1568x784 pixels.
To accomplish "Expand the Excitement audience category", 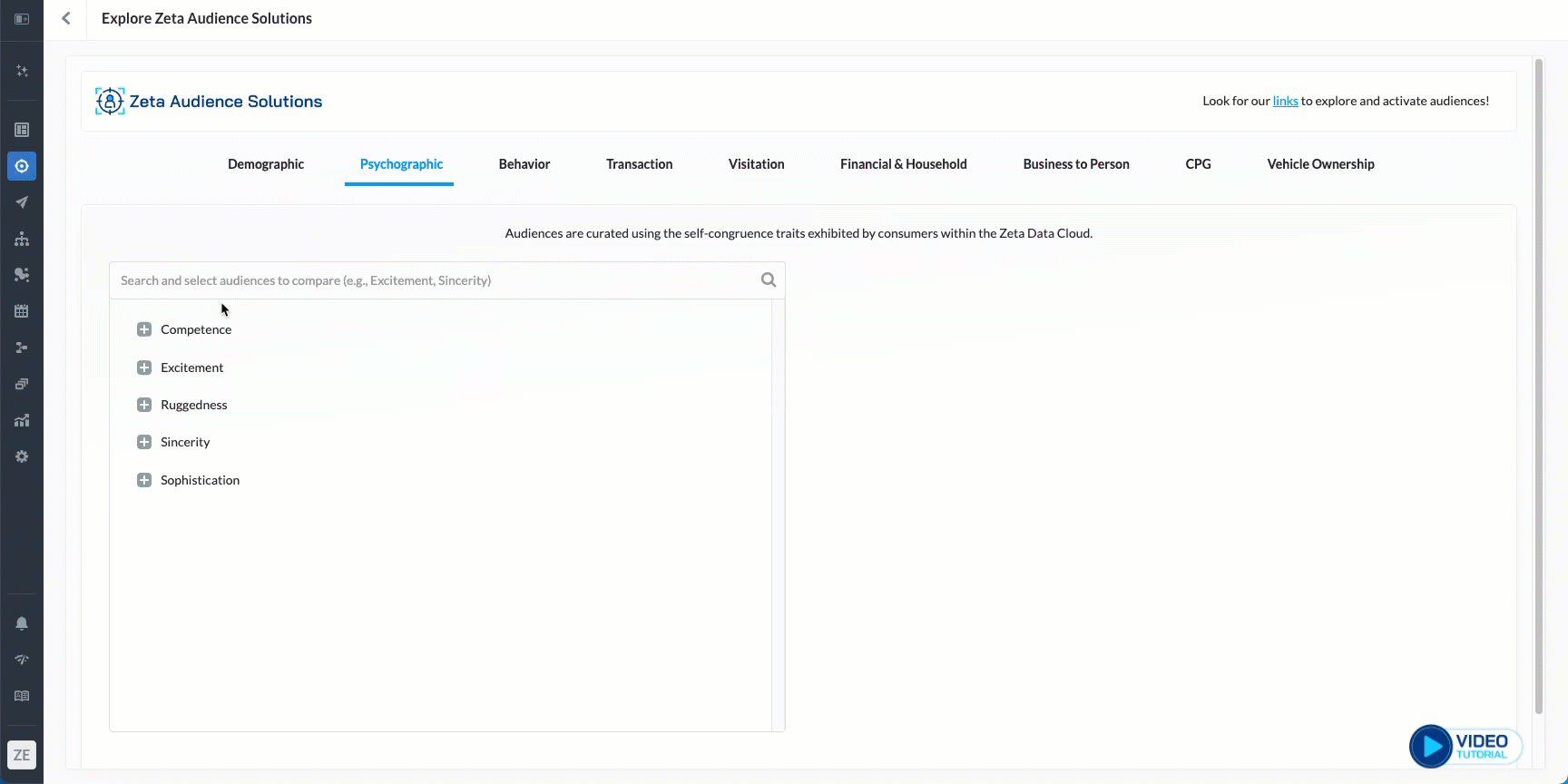I will [x=144, y=367].
